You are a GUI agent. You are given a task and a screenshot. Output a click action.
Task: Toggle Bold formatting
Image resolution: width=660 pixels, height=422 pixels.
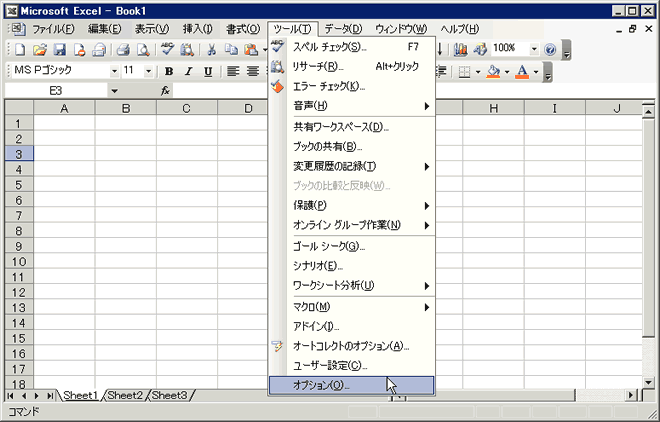coord(169,72)
